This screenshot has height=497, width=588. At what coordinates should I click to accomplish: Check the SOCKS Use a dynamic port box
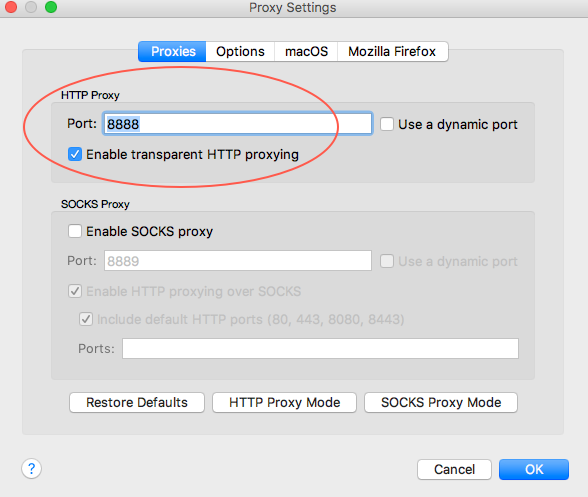[x=387, y=261]
